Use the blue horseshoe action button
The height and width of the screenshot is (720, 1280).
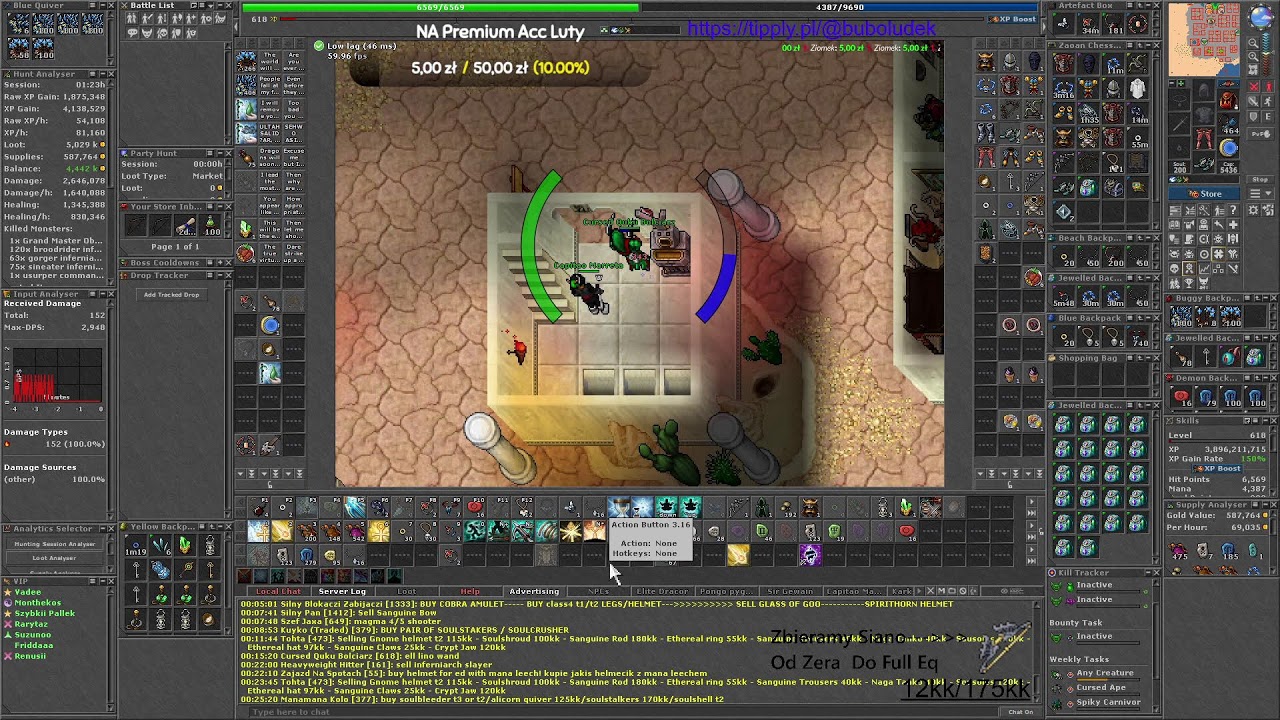click(307, 556)
